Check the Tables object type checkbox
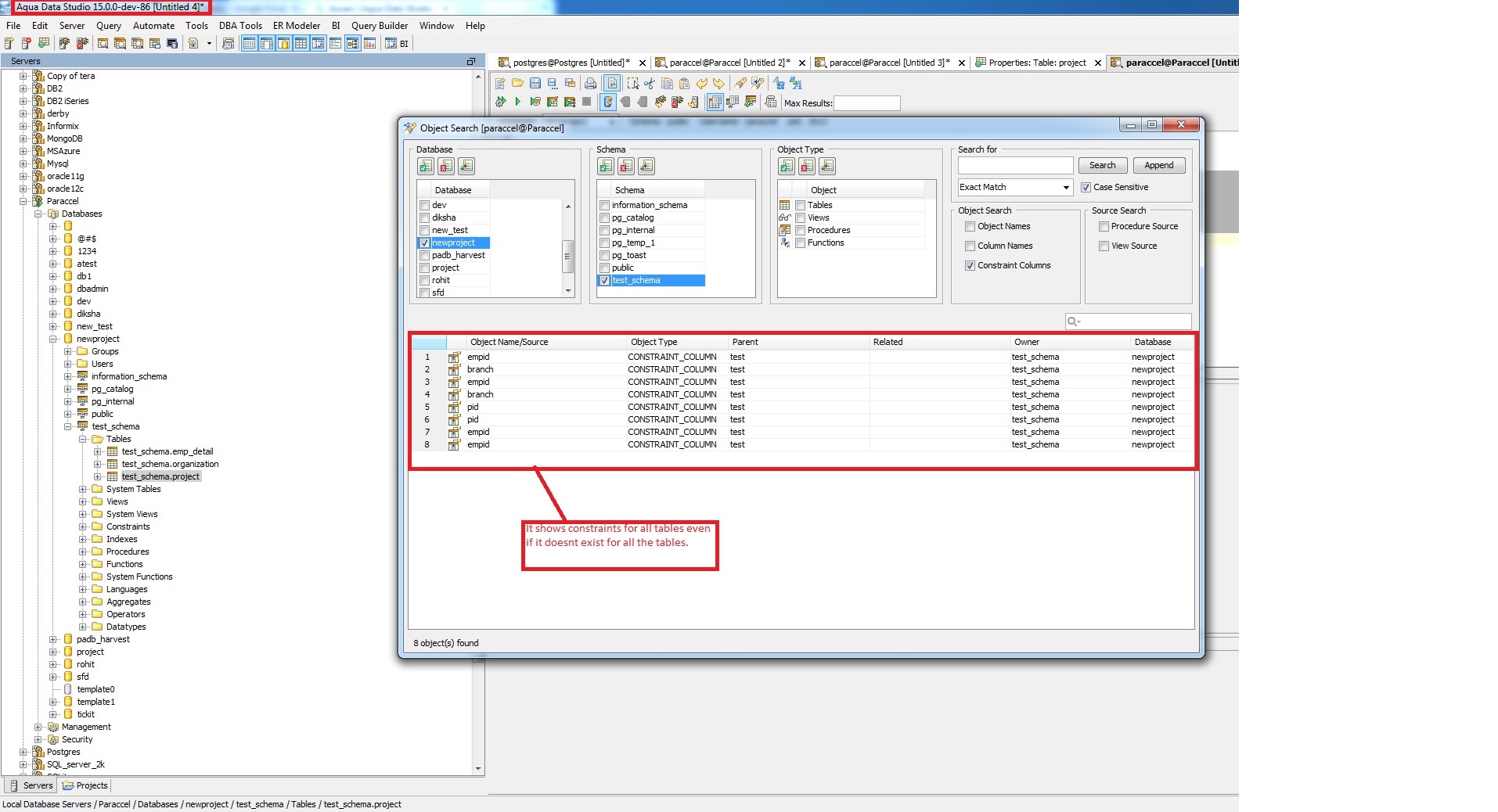1498x812 pixels. [x=801, y=206]
